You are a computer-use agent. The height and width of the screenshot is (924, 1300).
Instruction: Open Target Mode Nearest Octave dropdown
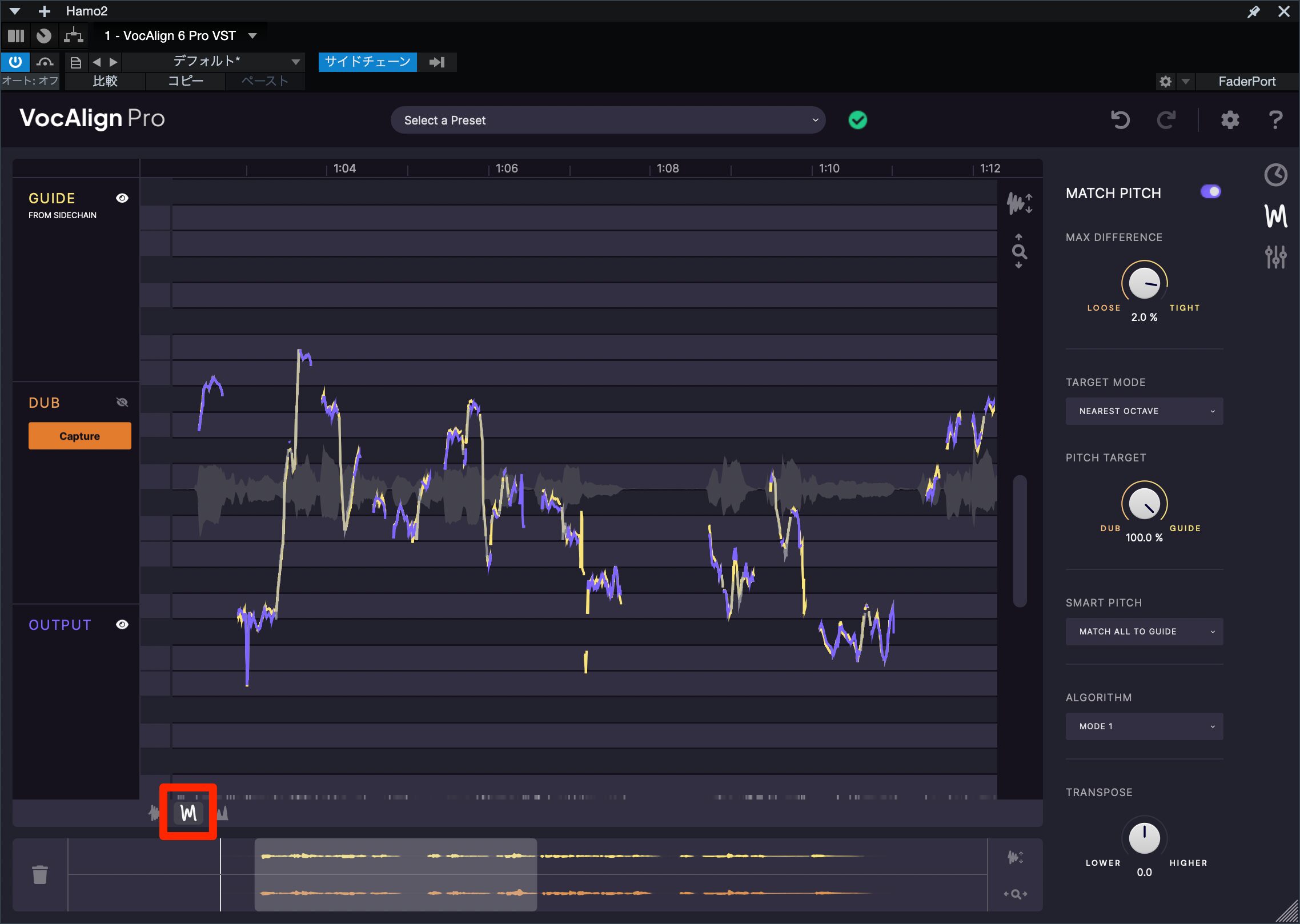point(1144,411)
